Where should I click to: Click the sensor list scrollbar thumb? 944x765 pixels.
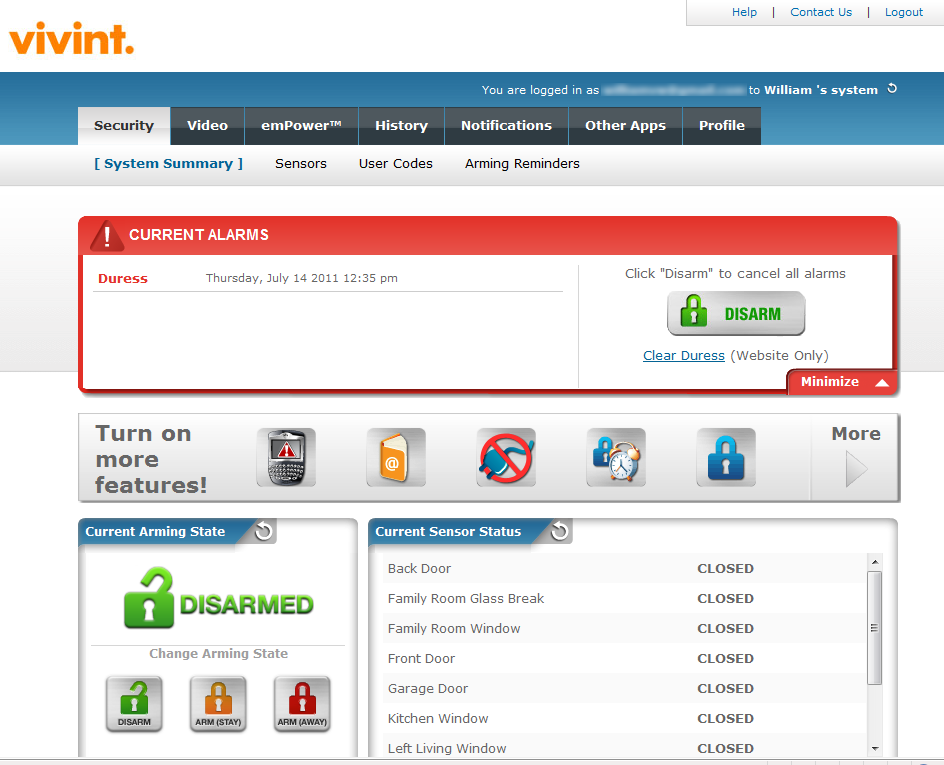pyautogui.click(x=875, y=628)
